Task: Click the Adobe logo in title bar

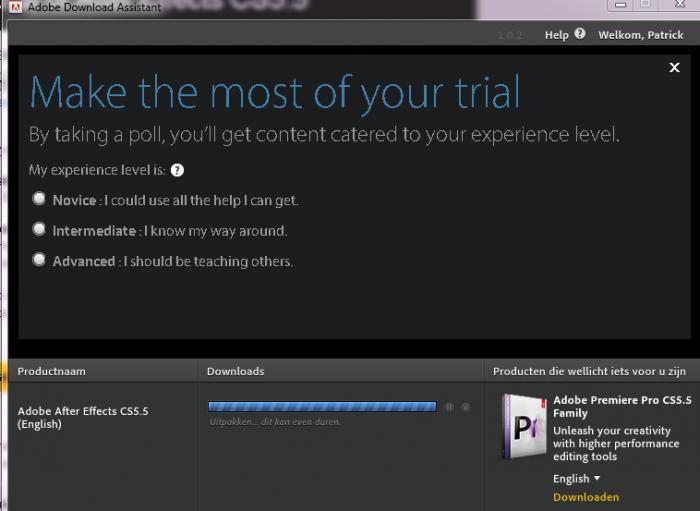Action: click(16, 7)
